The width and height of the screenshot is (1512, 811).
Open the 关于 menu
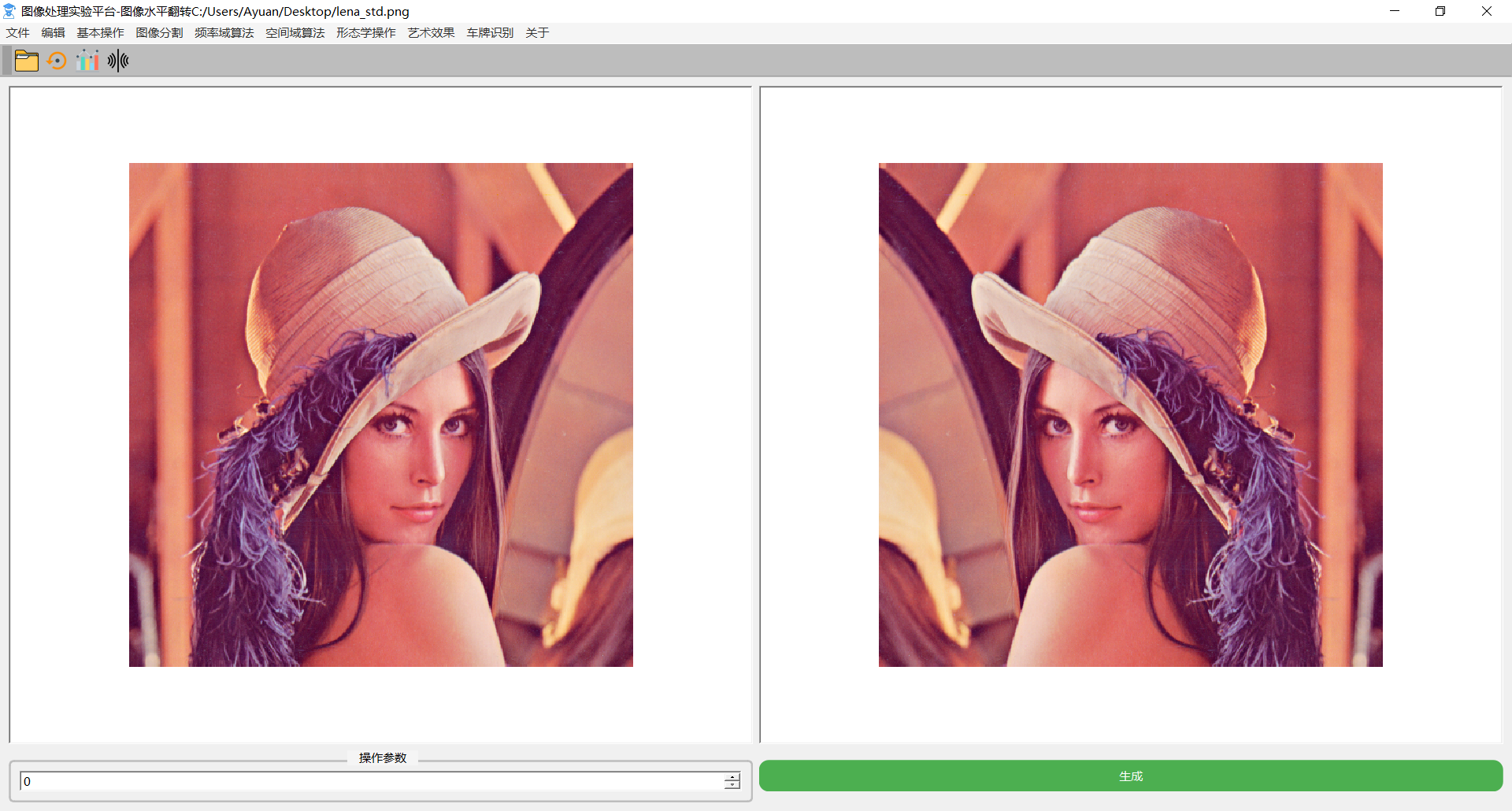pyautogui.click(x=537, y=32)
